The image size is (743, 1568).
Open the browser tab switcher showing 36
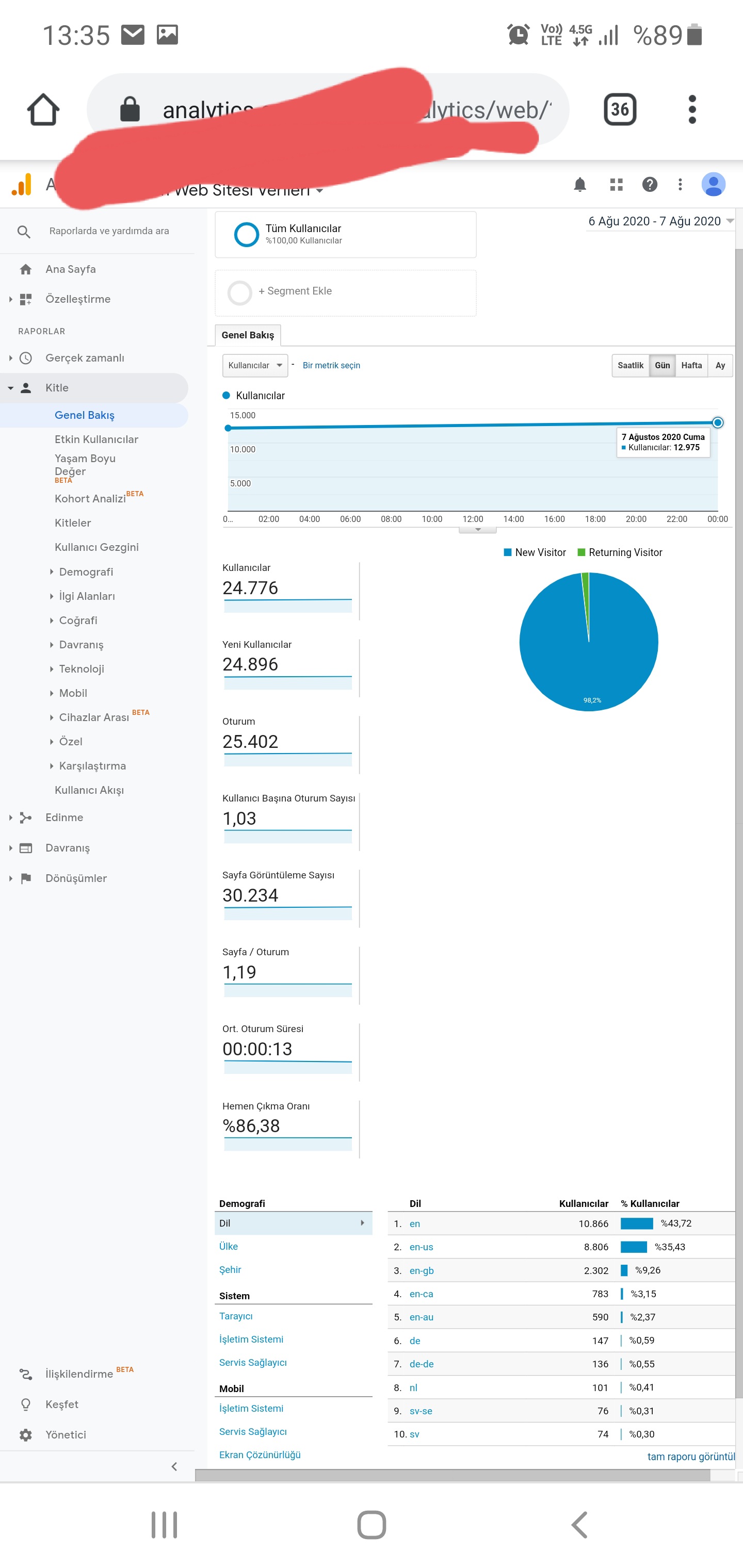tap(620, 109)
